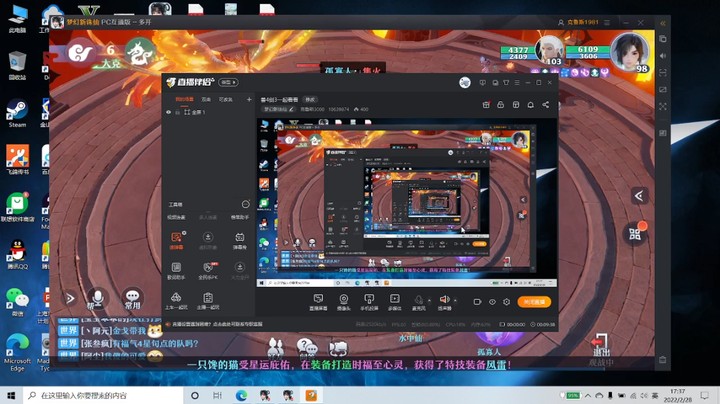Open the streaming app hamburger menu
The height and width of the screenshot is (404, 720).
[x=517, y=83]
